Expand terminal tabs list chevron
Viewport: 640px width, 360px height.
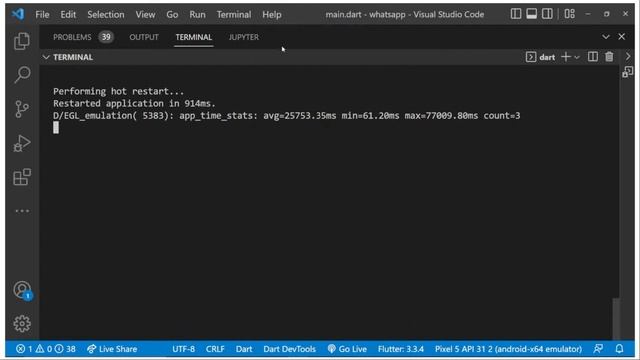coord(628,56)
